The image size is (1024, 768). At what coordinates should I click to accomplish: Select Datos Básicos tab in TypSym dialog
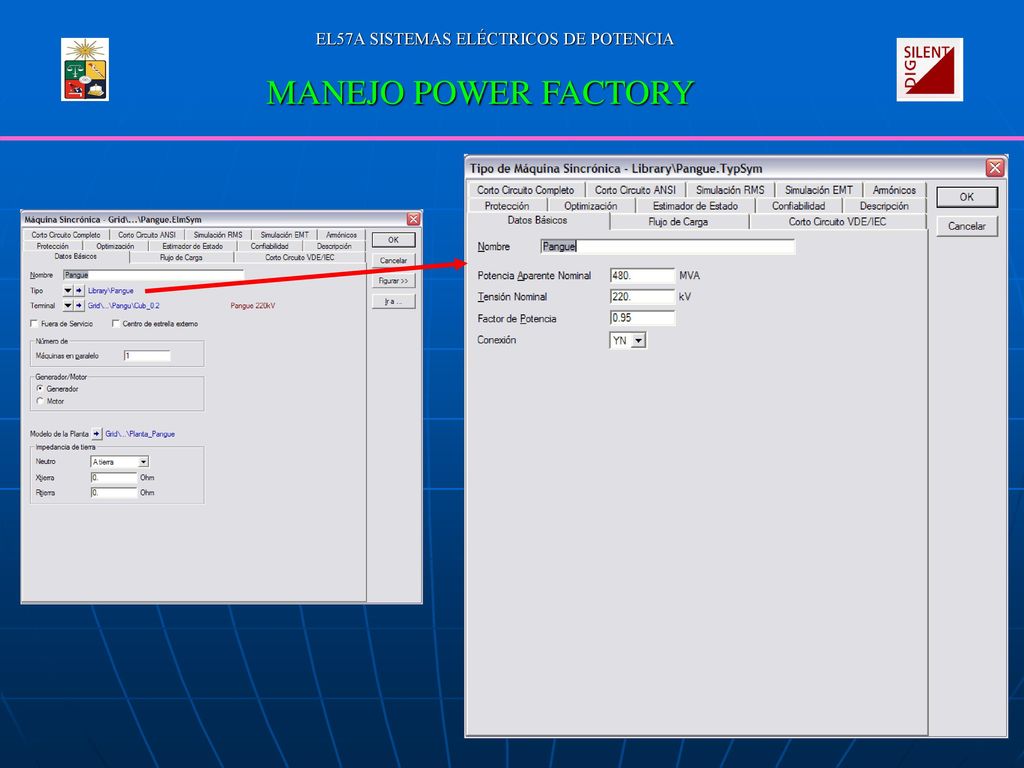pyautogui.click(x=537, y=221)
